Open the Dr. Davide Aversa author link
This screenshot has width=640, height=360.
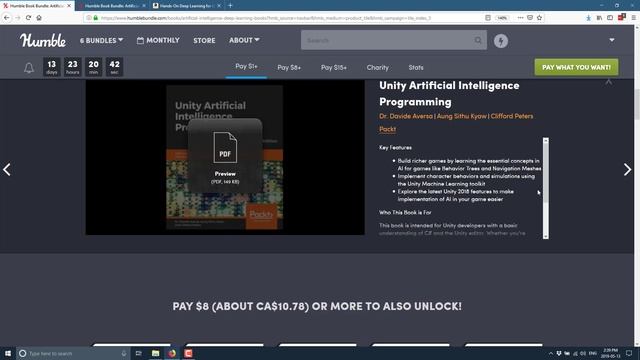pyautogui.click(x=406, y=116)
